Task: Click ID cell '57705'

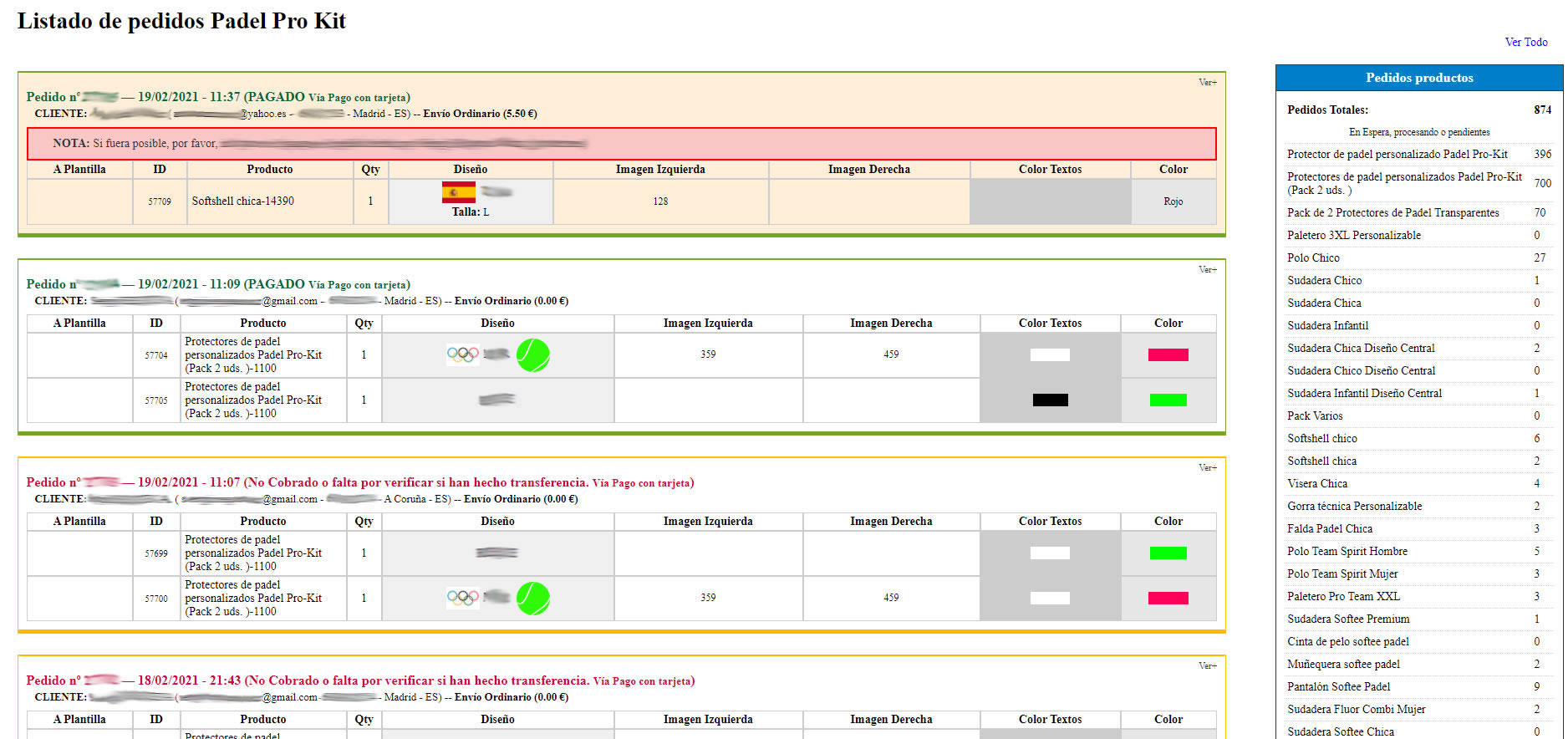Action: (156, 400)
